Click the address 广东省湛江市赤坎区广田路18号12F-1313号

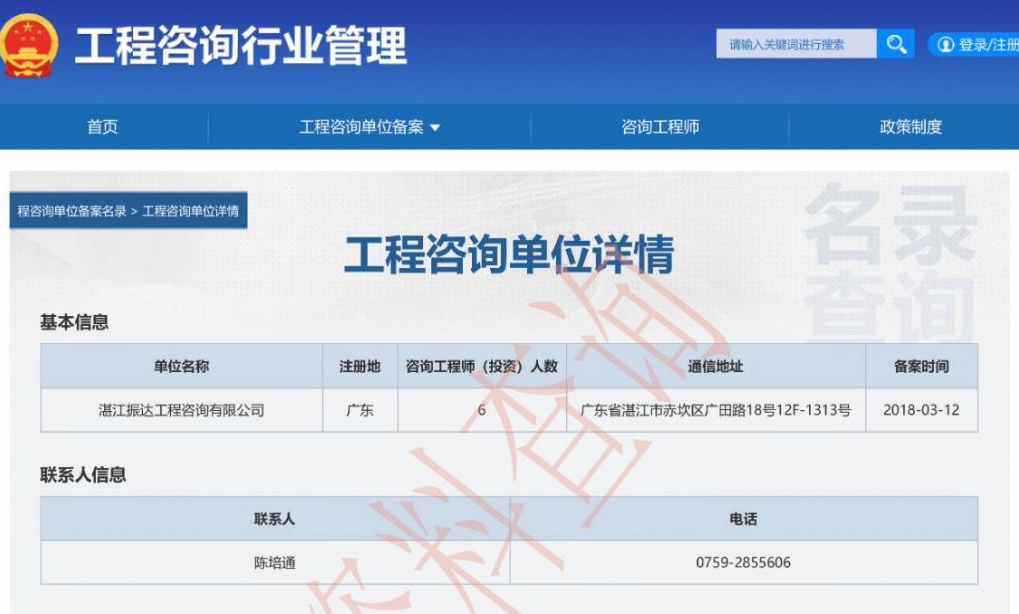(716, 410)
